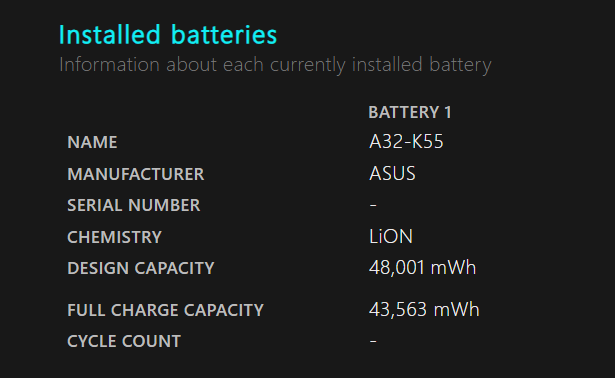This screenshot has width=615, height=378.
Task: Click the Installed batteries heading
Action: (168, 35)
